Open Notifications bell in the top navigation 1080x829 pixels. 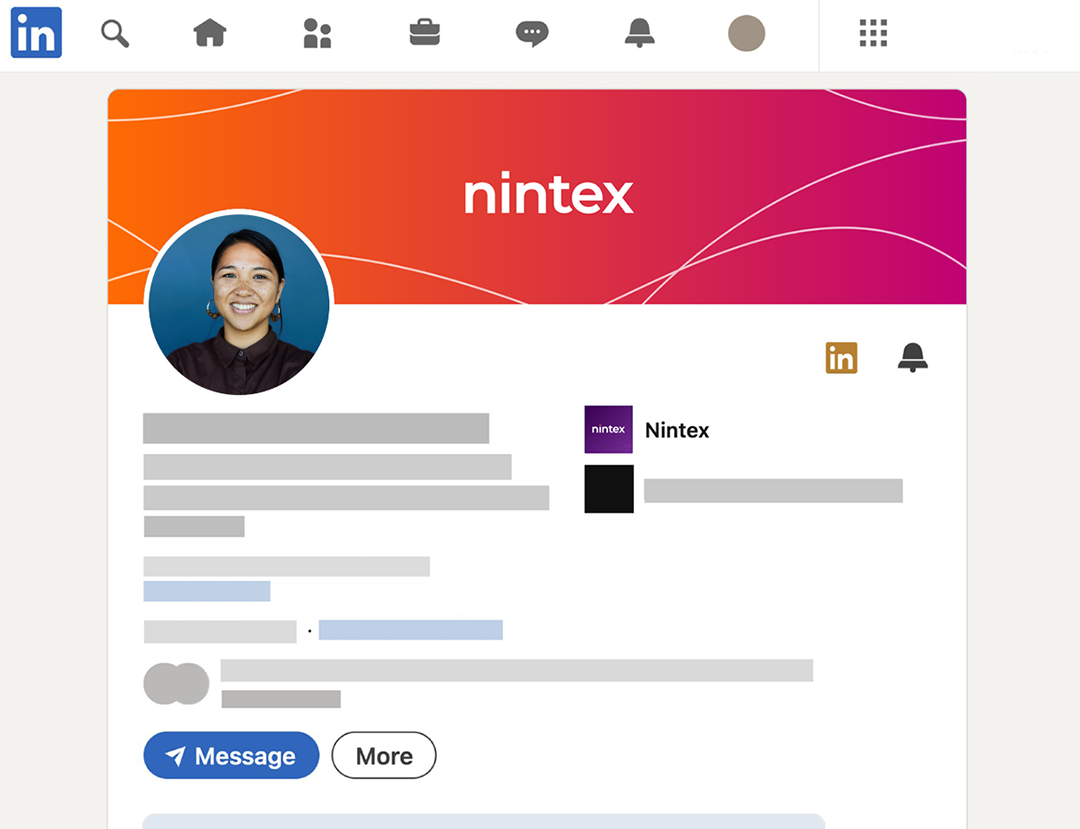click(x=639, y=33)
